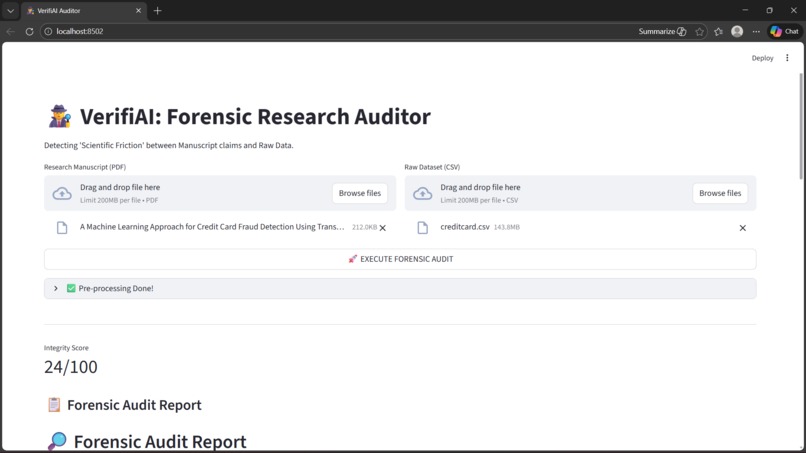View site information icon in address bar
The image size is (806, 453).
pos(48,31)
